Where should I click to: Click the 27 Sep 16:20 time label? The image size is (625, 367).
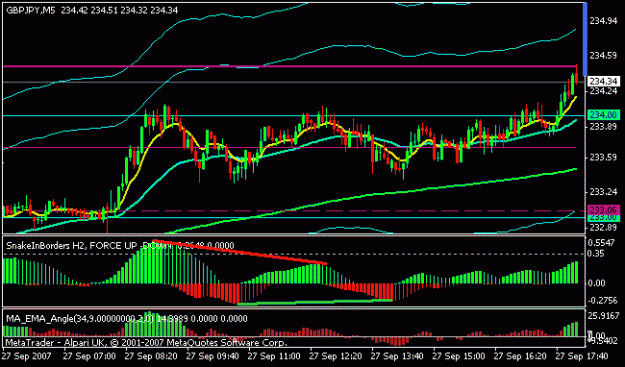520,356
